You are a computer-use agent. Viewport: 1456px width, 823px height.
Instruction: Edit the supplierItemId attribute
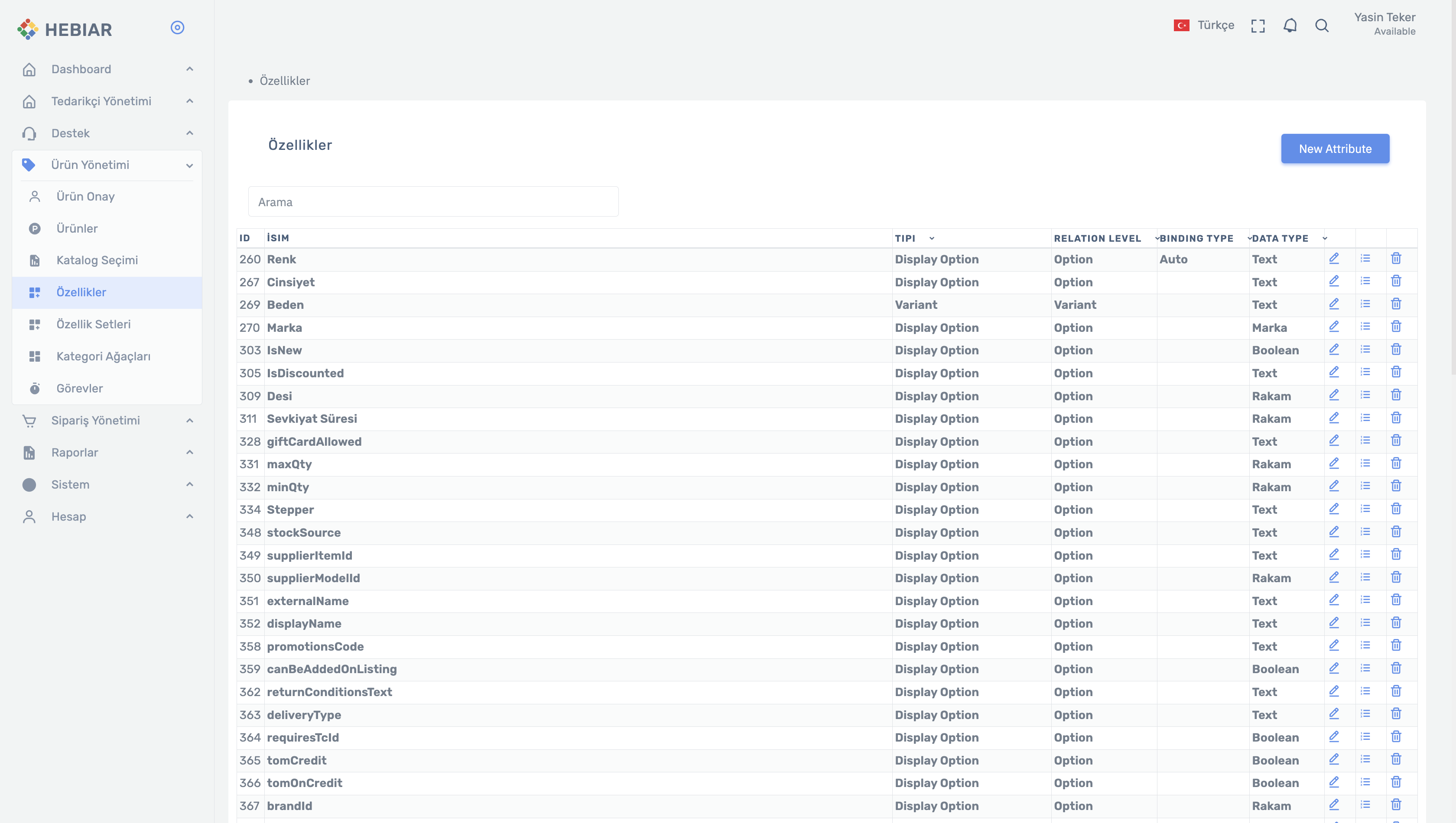[x=1334, y=554]
